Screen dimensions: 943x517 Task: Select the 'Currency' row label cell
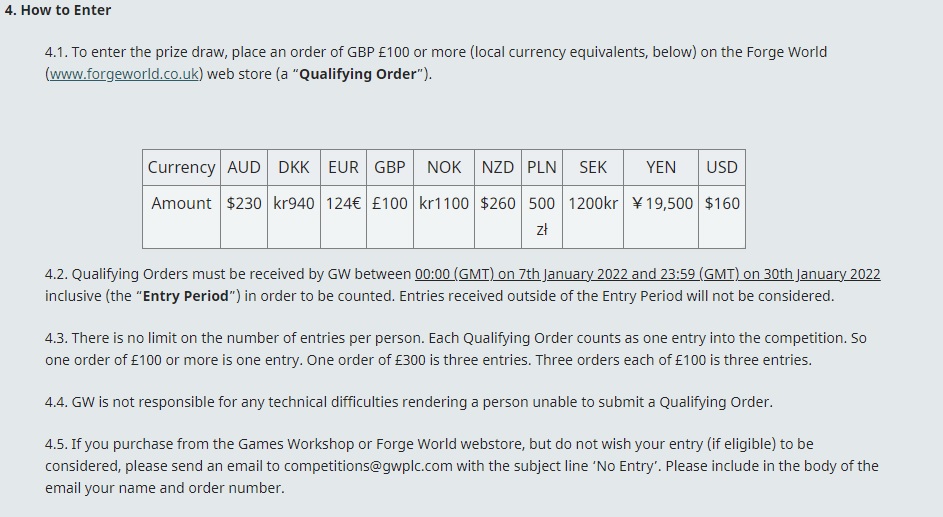click(x=182, y=167)
